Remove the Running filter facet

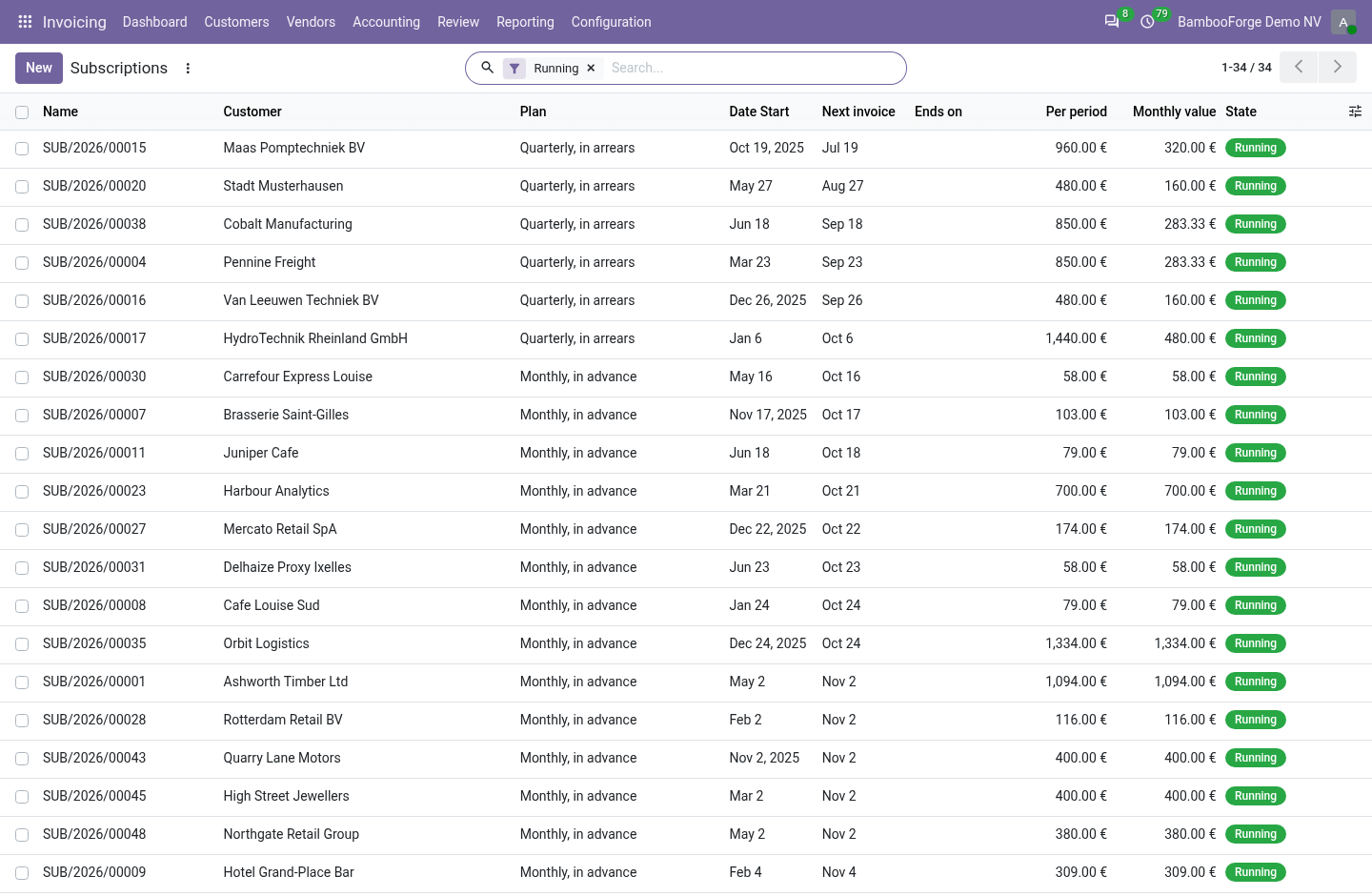coord(591,68)
